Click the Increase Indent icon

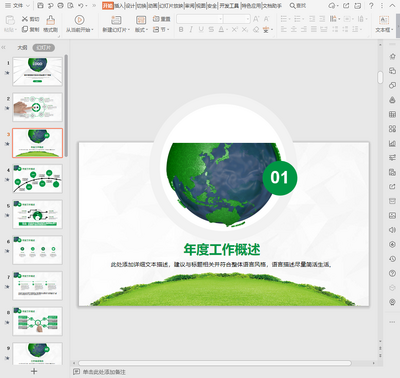[322, 19]
